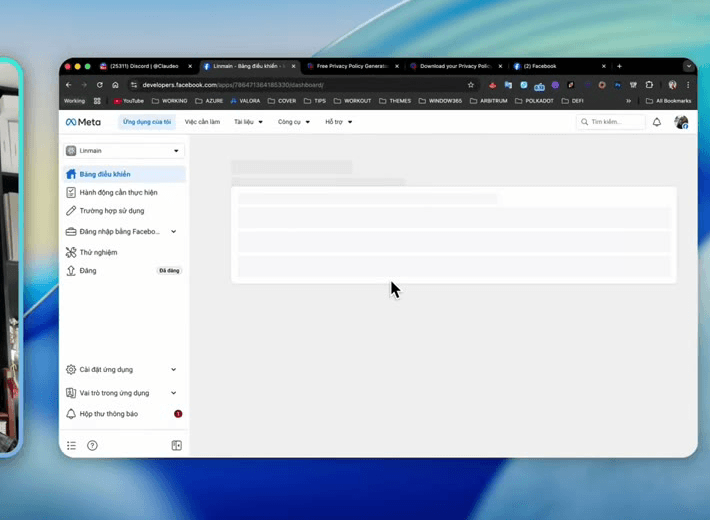Click the Đăng nhập bằng Facebook briefcase icon

[x=71, y=231]
